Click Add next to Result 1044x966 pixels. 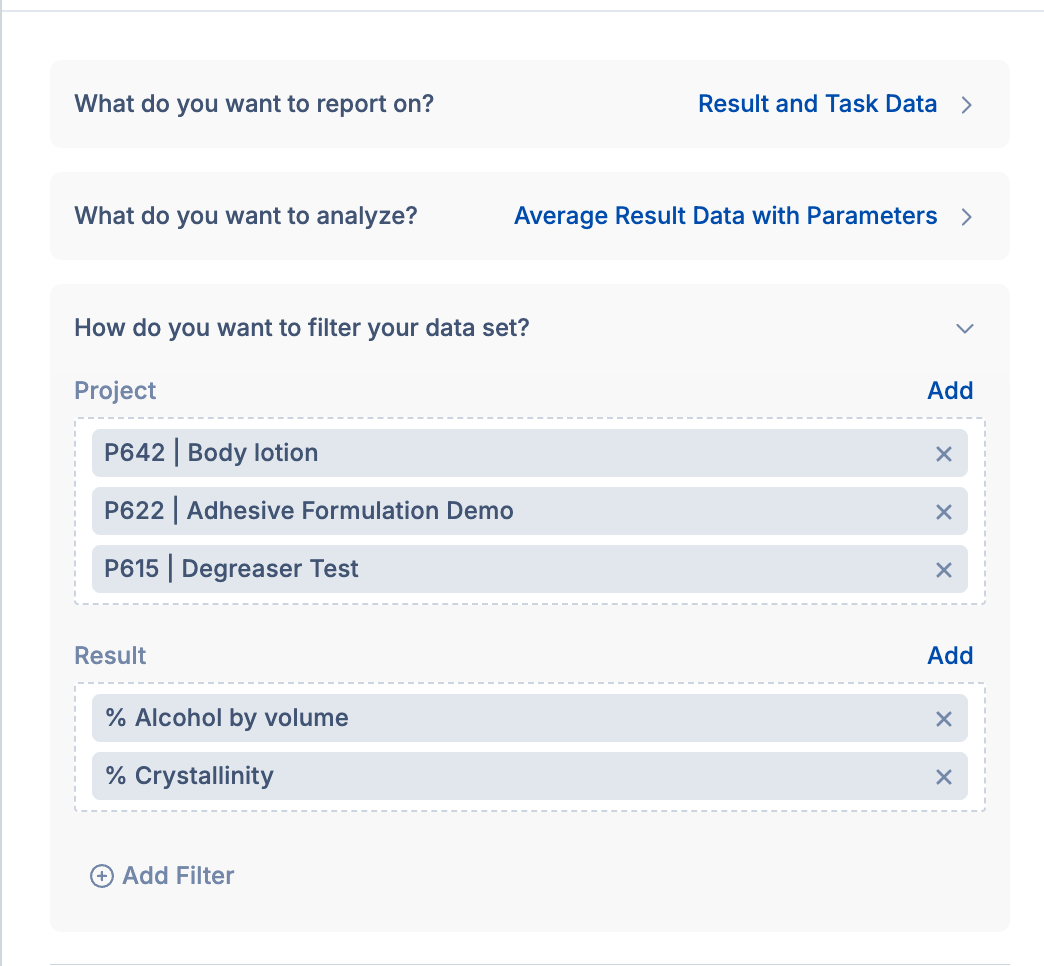point(949,656)
